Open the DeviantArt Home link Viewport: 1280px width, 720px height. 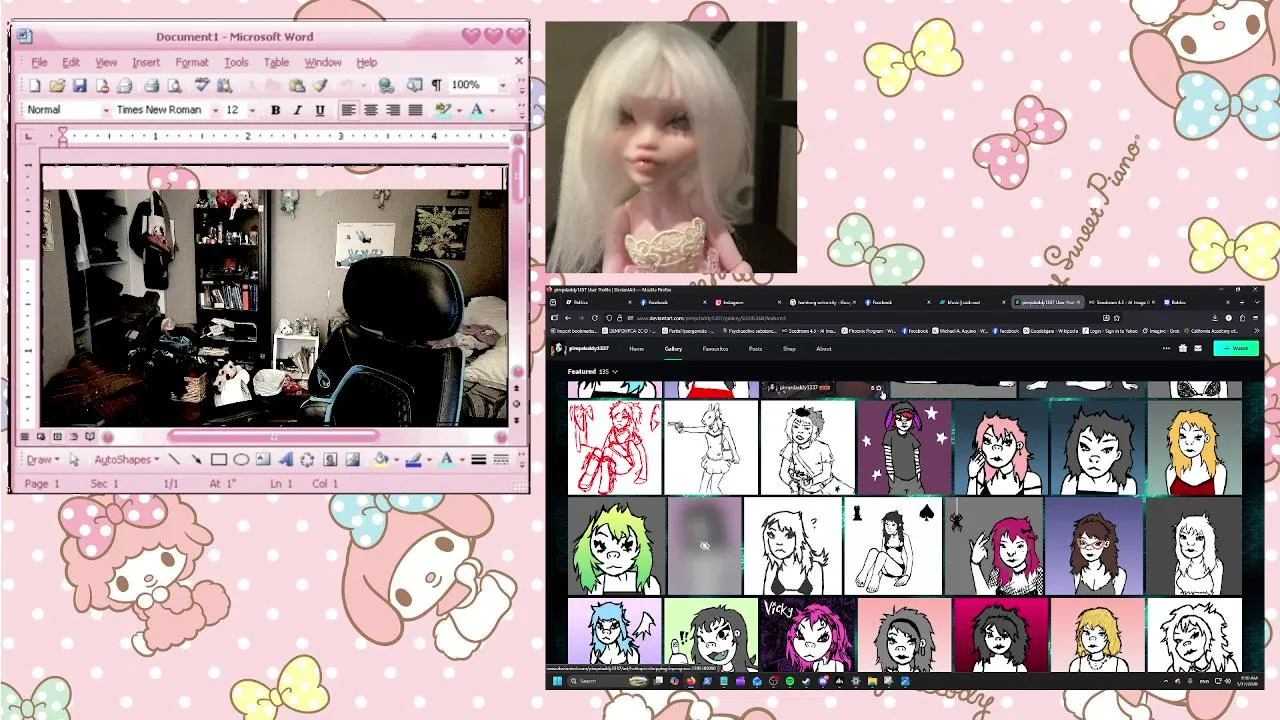(637, 349)
